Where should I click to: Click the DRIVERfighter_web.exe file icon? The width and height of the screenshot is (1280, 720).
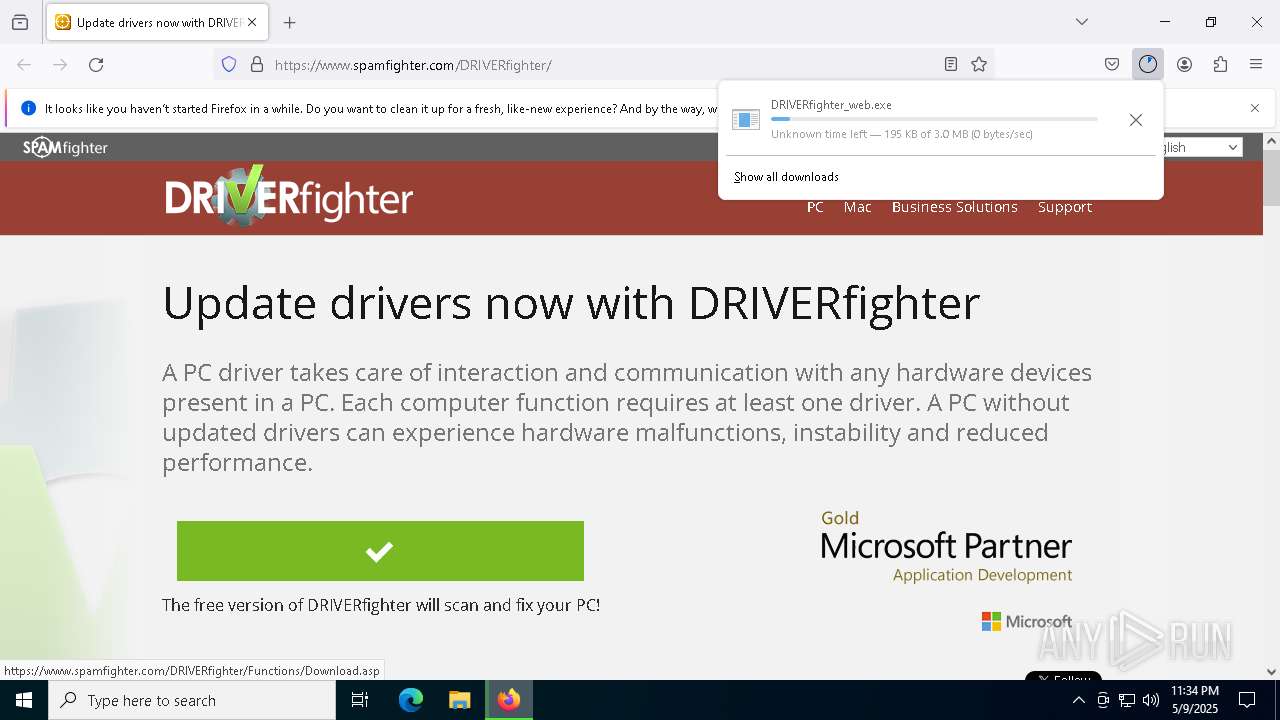pyautogui.click(x=746, y=120)
